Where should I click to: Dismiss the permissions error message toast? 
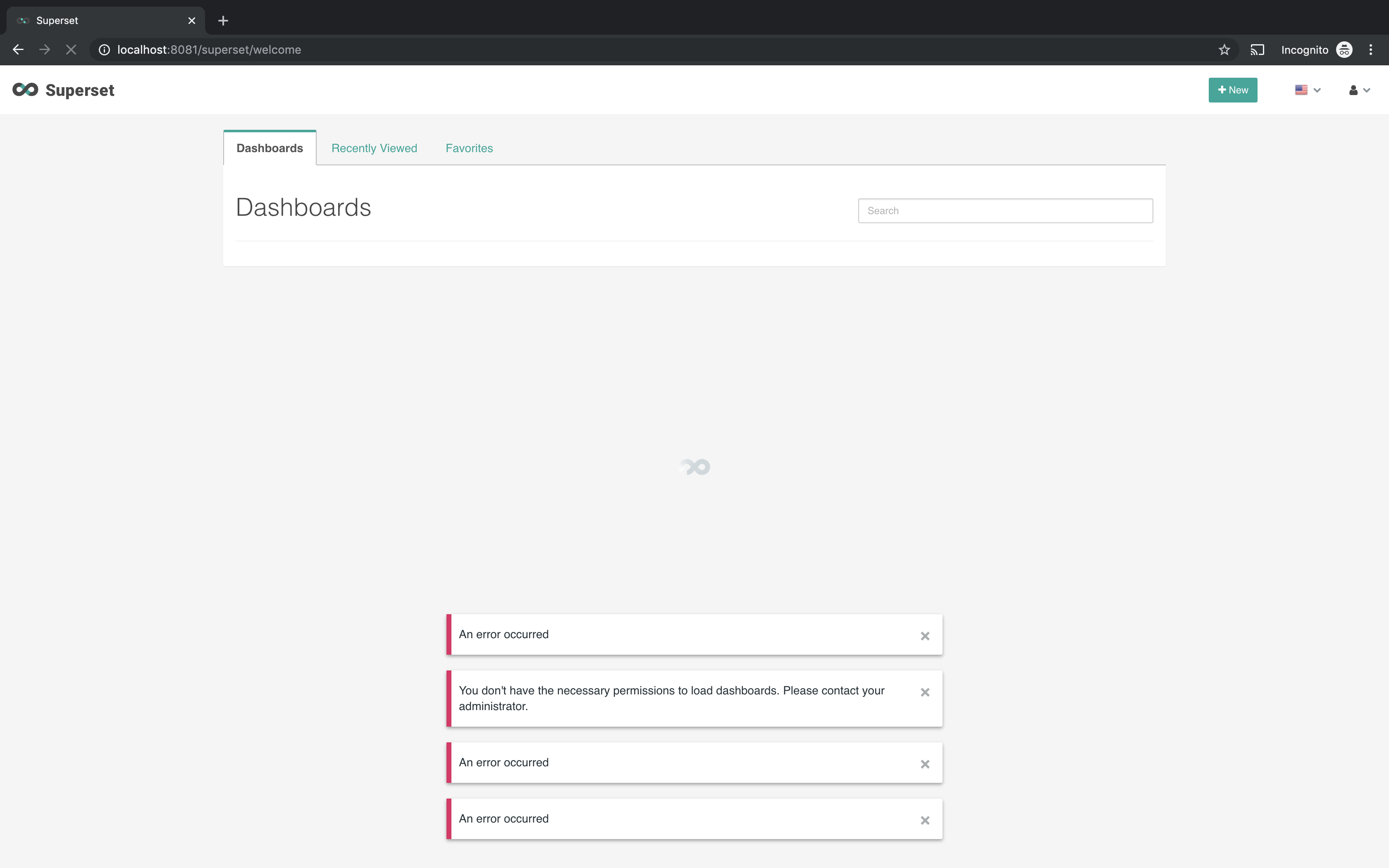925,692
